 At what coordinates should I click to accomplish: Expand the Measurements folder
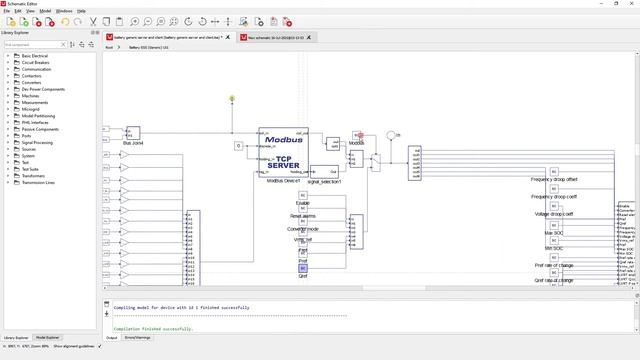(x=8, y=102)
